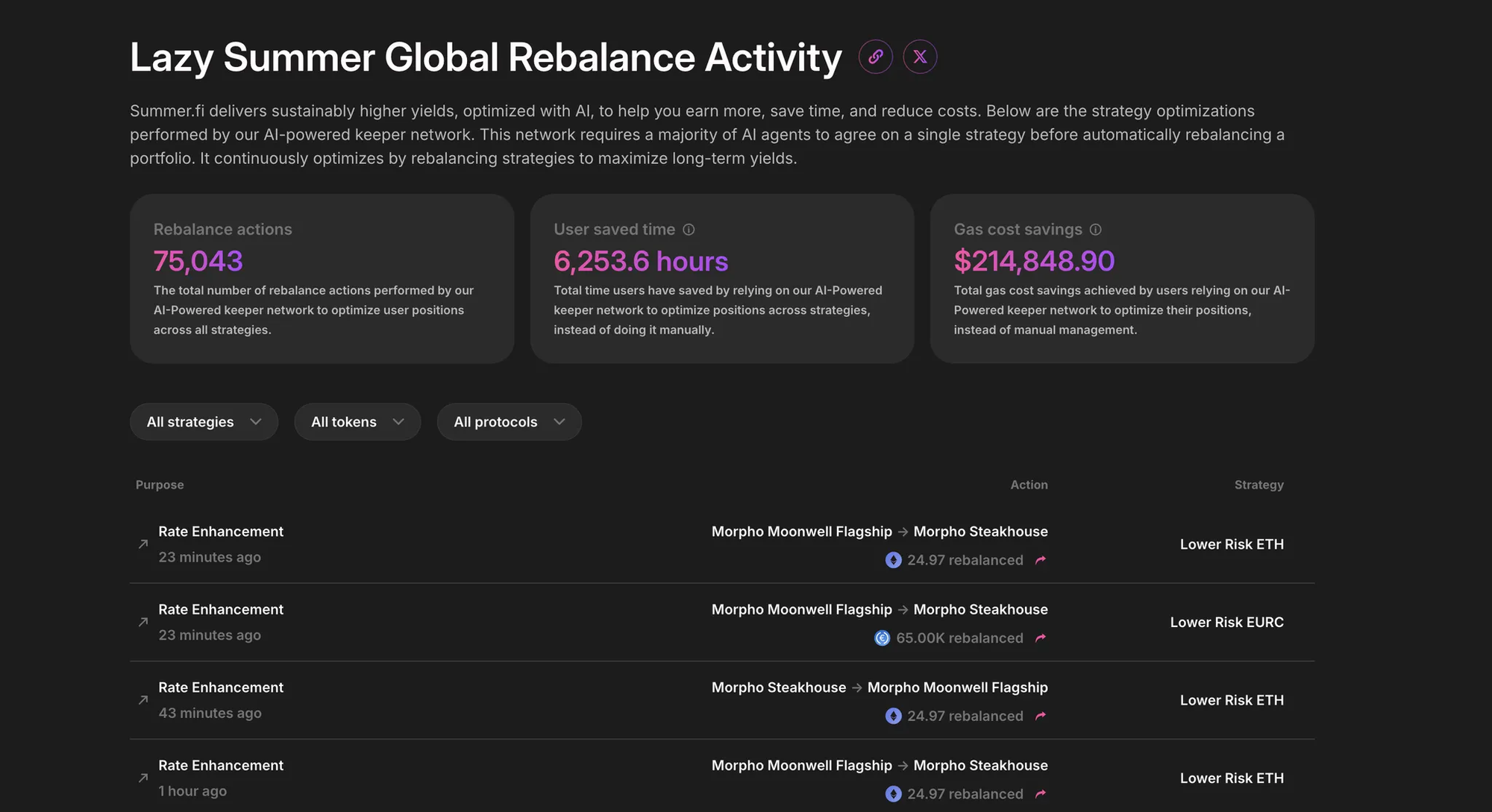The width and height of the screenshot is (1492, 812).
Task: Click share arrow beside 65.00K rebalanced
Action: point(1041,638)
